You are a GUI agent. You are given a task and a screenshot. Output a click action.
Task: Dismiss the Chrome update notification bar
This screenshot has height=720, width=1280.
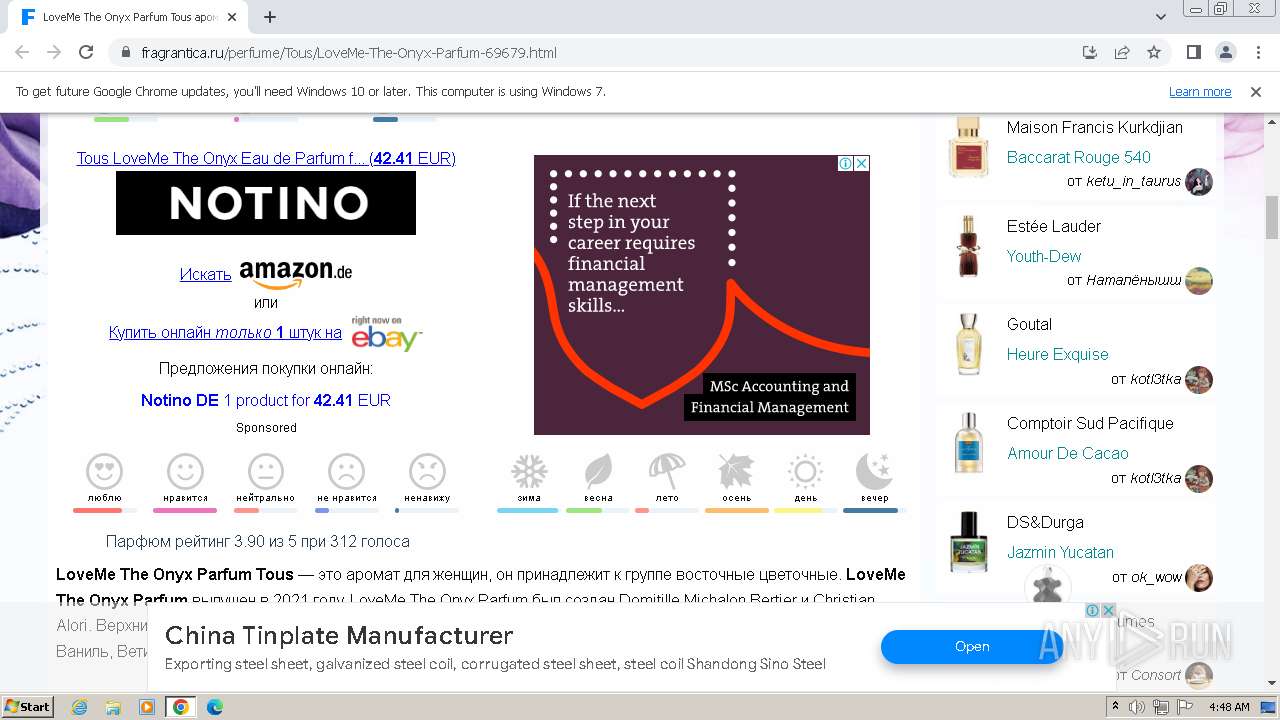click(1256, 91)
